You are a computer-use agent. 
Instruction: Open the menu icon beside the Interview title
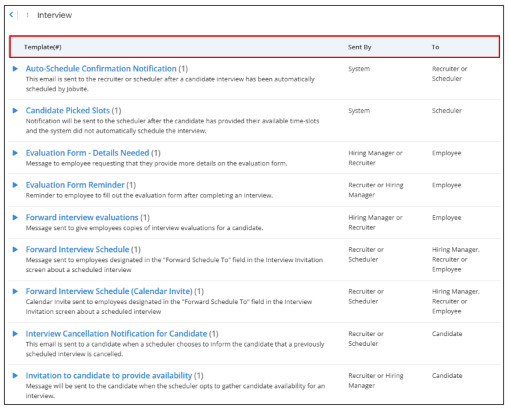pos(27,15)
